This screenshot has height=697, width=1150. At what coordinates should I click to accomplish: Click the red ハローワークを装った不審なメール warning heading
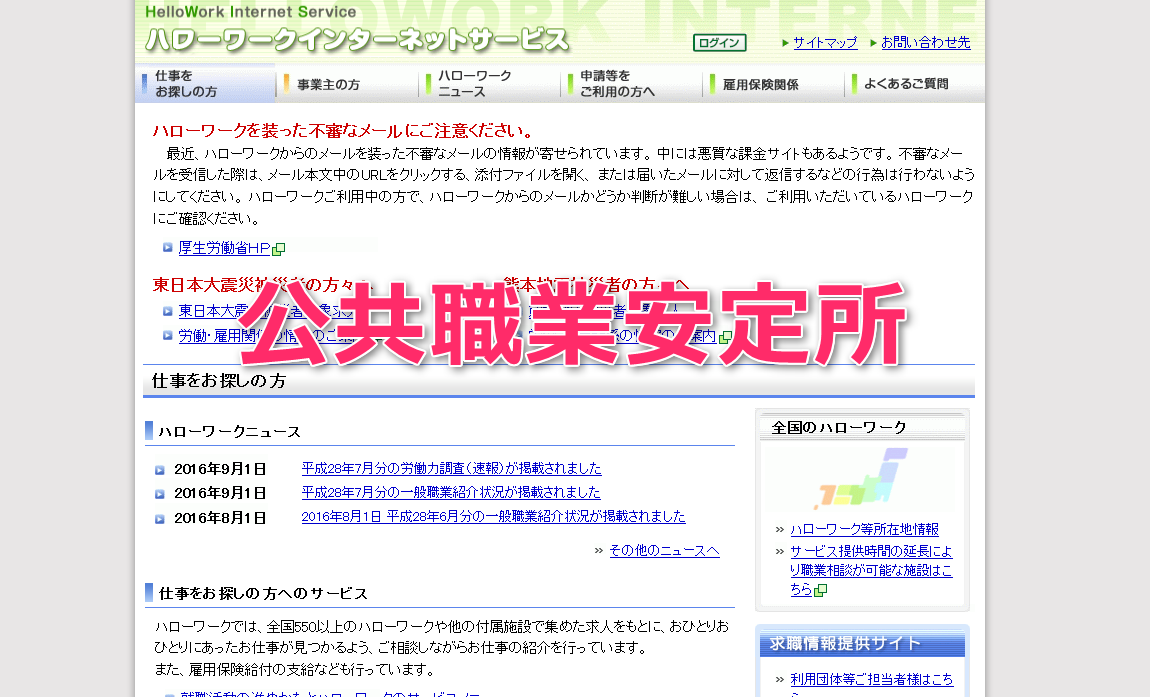(x=343, y=131)
